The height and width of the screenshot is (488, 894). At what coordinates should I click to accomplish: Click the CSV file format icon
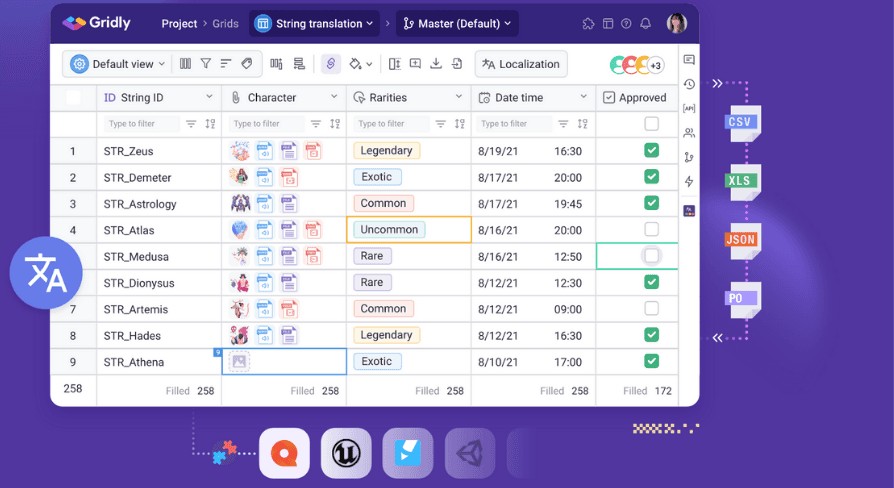pyautogui.click(x=742, y=122)
